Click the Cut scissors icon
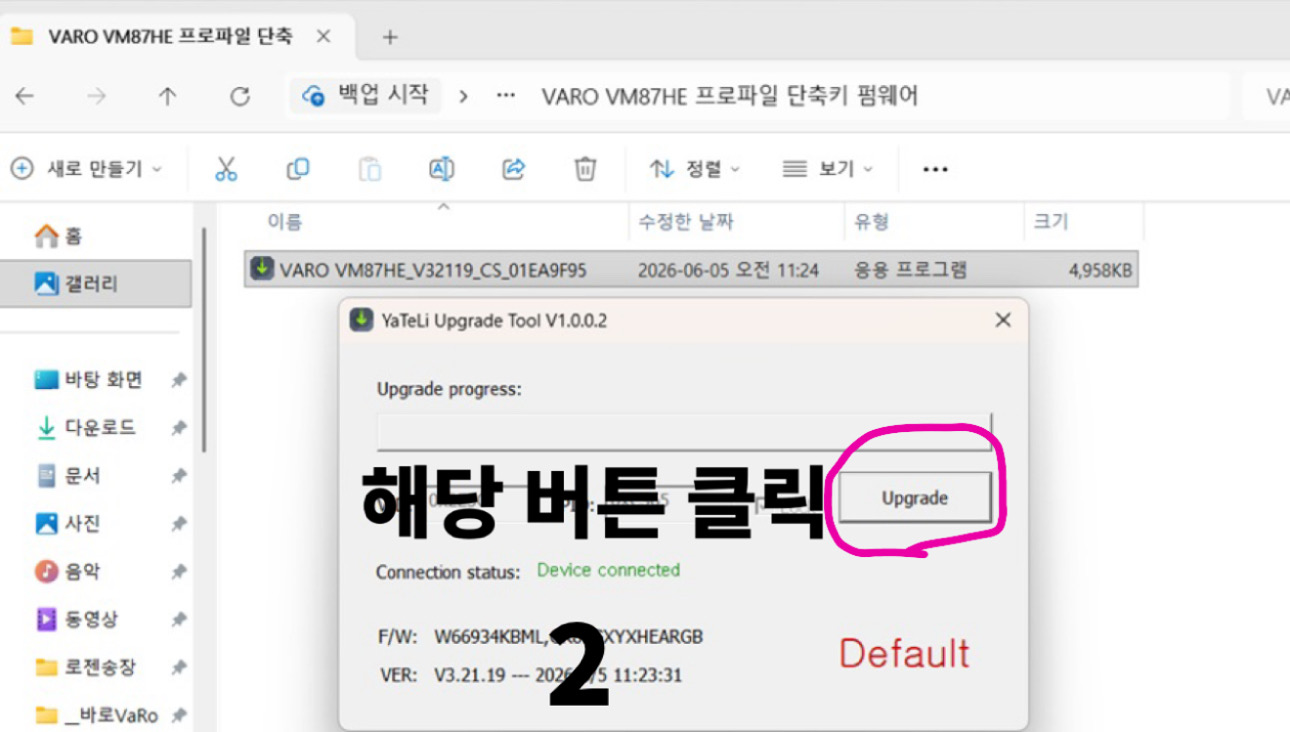 tap(226, 169)
